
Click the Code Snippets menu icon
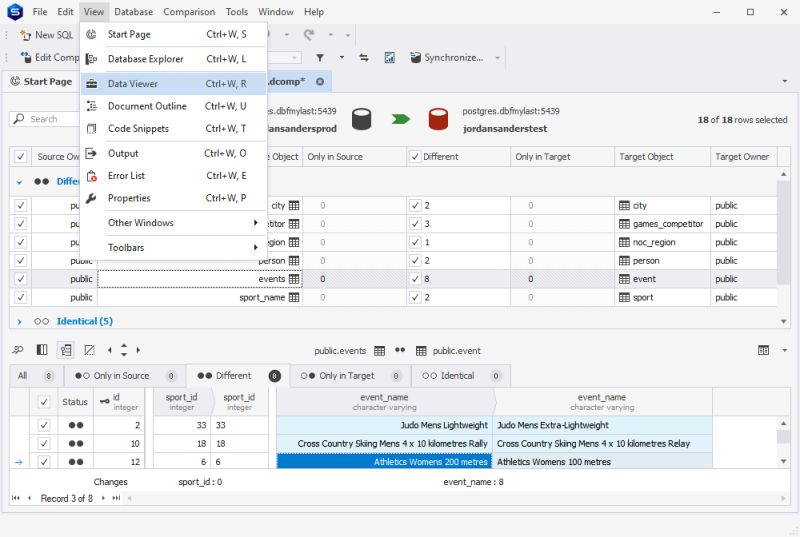91,129
